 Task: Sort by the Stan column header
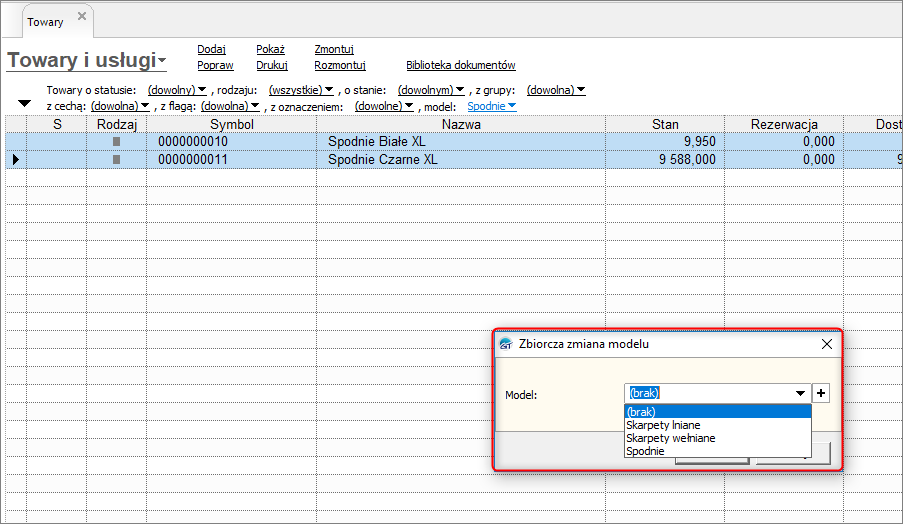pyautogui.click(x=665, y=124)
